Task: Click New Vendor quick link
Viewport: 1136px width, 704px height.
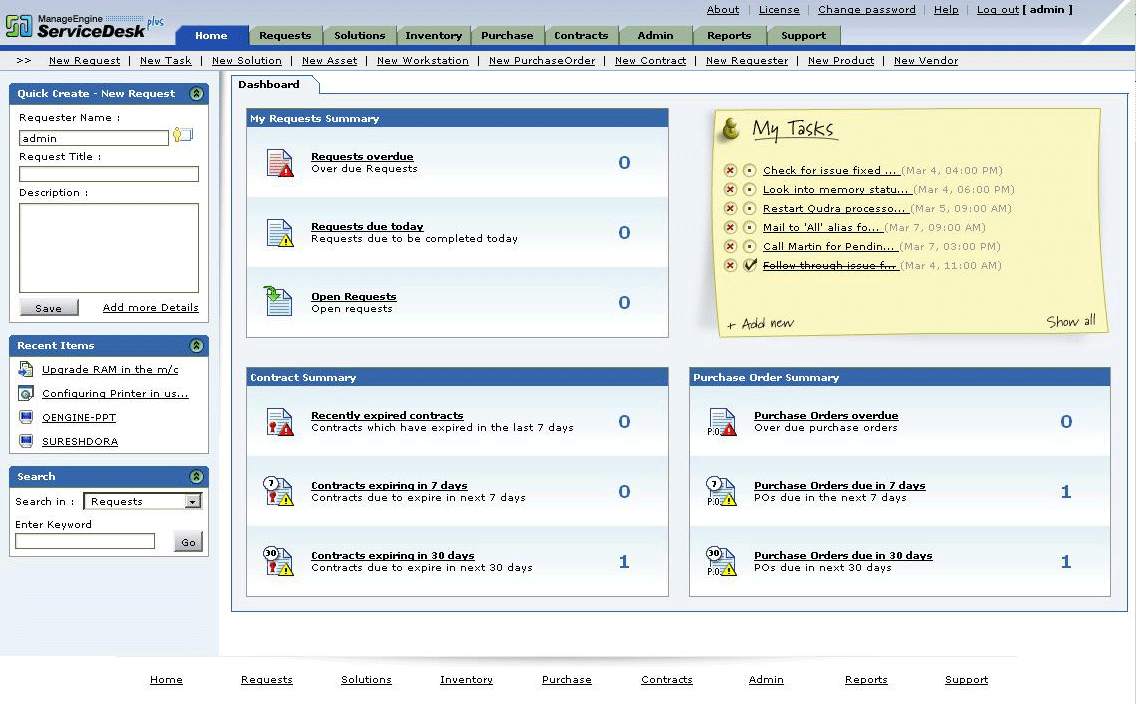Action: (926, 61)
